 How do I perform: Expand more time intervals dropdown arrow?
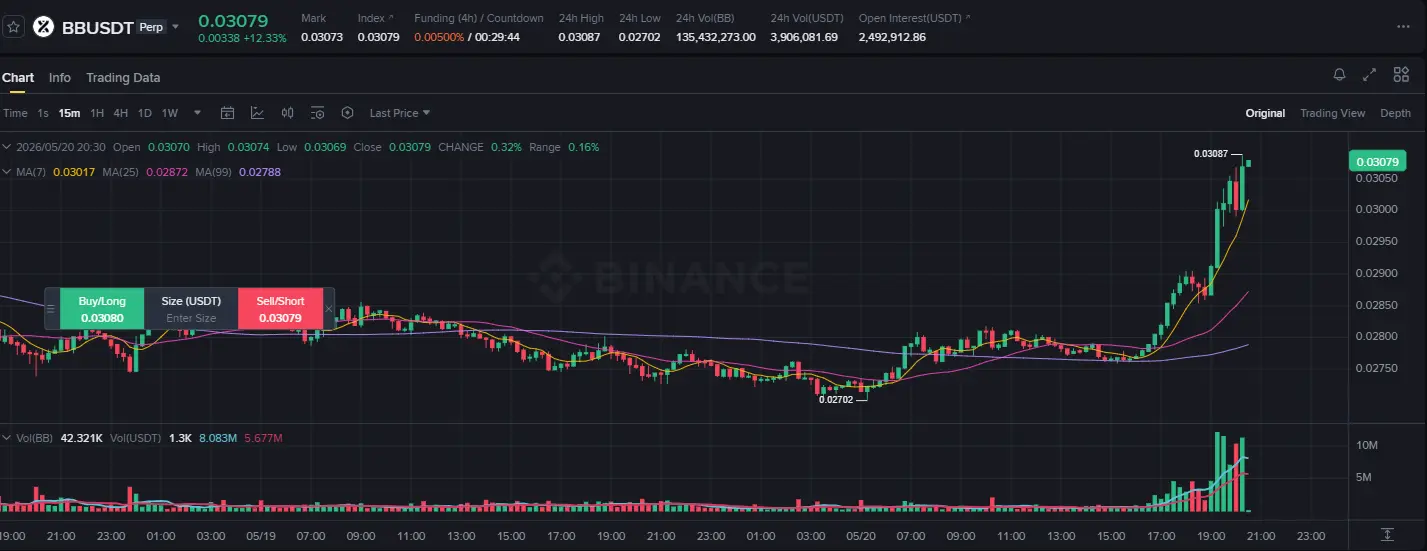pyautogui.click(x=197, y=113)
